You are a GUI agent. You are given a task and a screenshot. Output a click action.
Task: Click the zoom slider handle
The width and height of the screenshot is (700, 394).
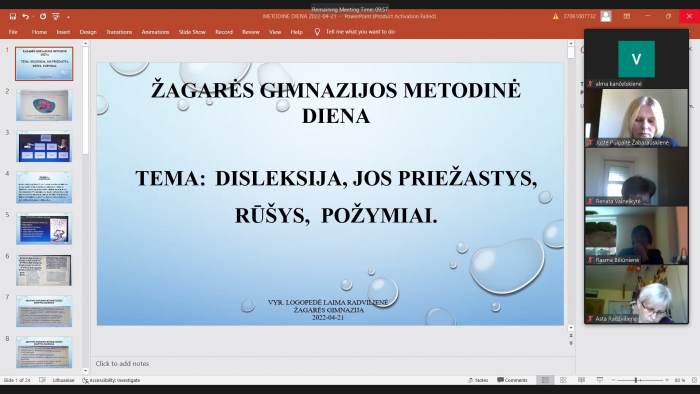636,380
